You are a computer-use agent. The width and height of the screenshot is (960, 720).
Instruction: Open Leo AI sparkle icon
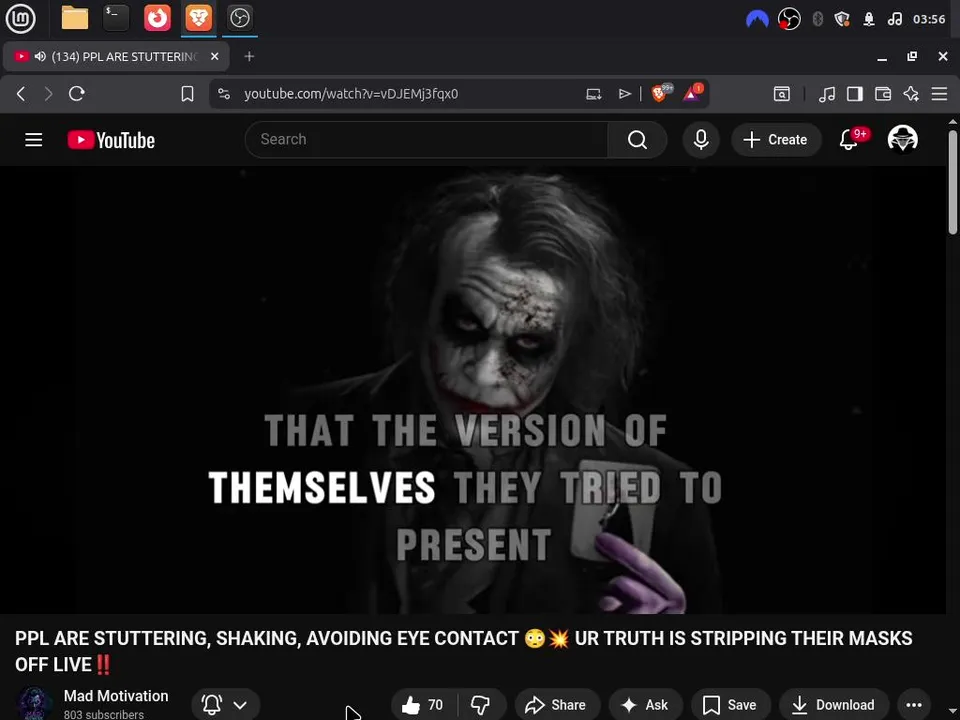pos(911,94)
